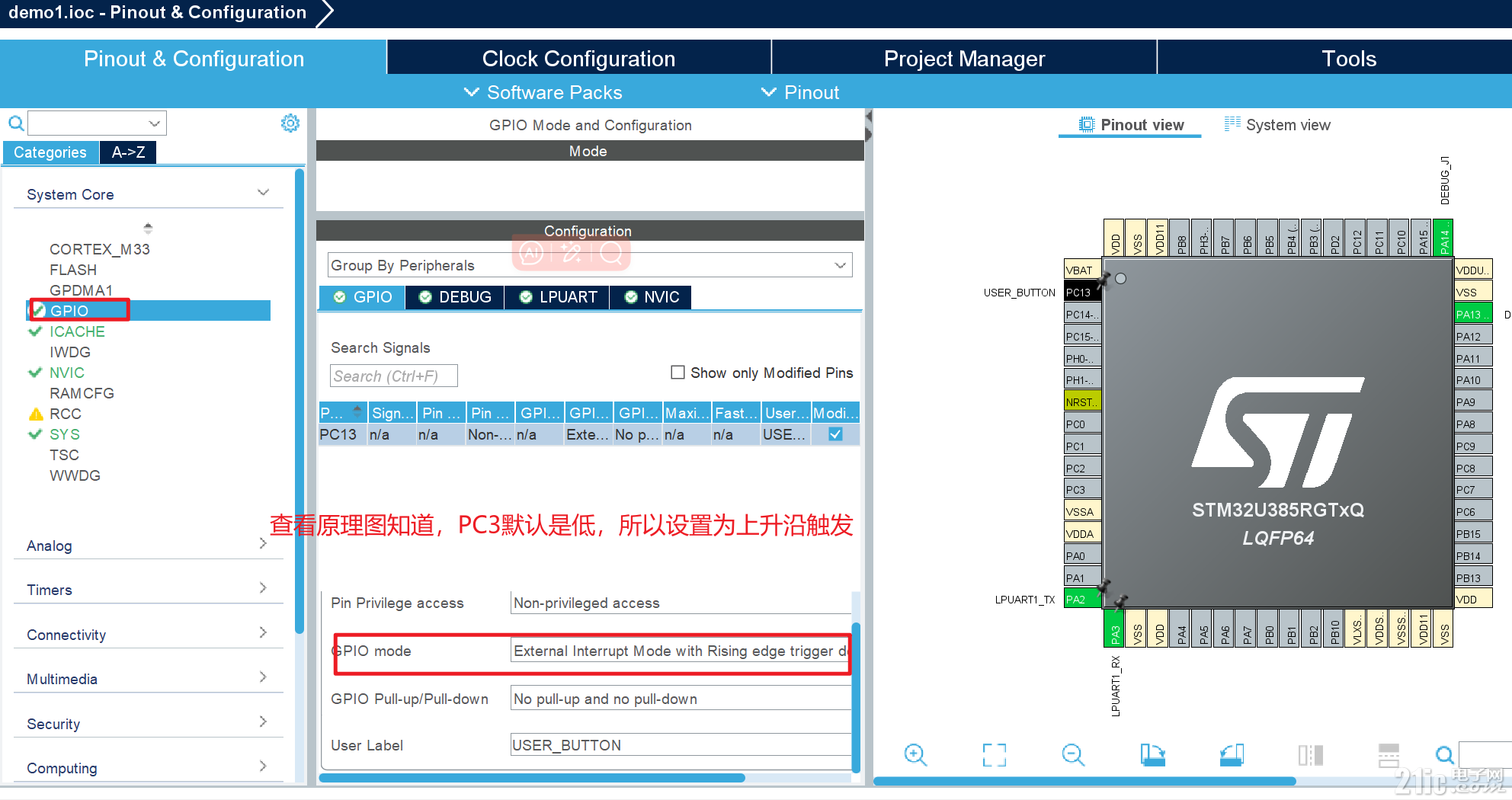The height and width of the screenshot is (800, 1512).
Task: Zoom in on the pinout view
Action: pyautogui.click(x=915, y=755)
